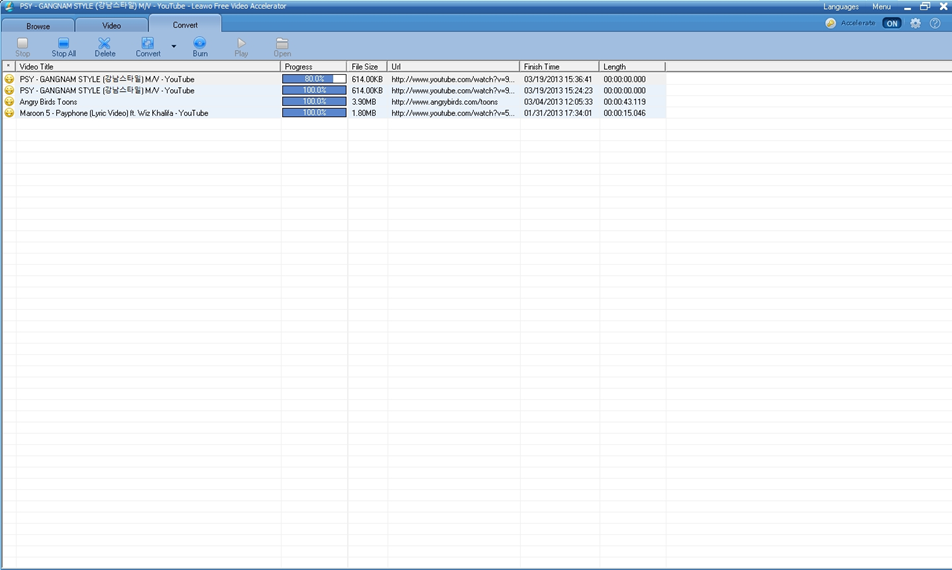
Task: Click status icon of Angry Birds Toons row
Action: [9, 101]
